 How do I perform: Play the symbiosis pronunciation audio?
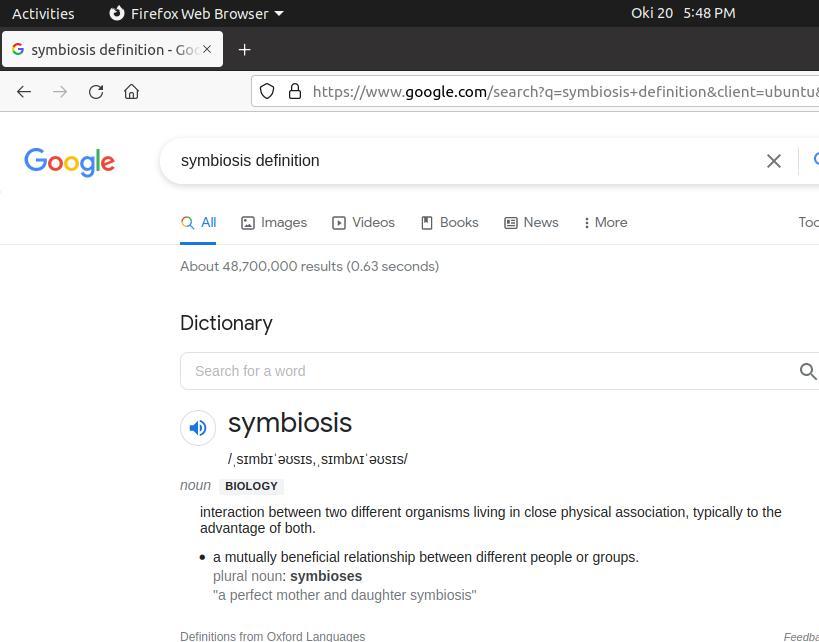(x=198, y=428)
